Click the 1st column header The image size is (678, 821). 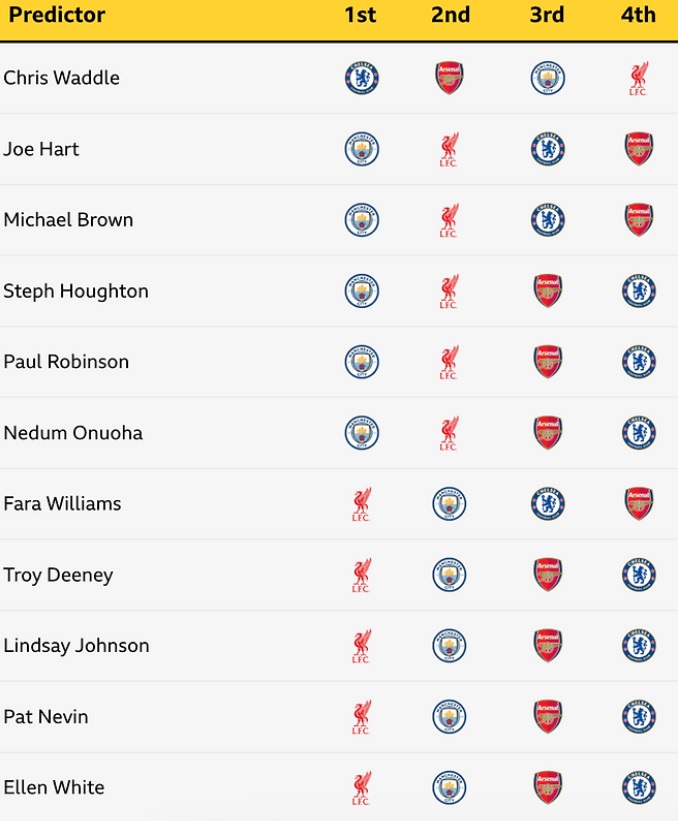coord(360,15)
